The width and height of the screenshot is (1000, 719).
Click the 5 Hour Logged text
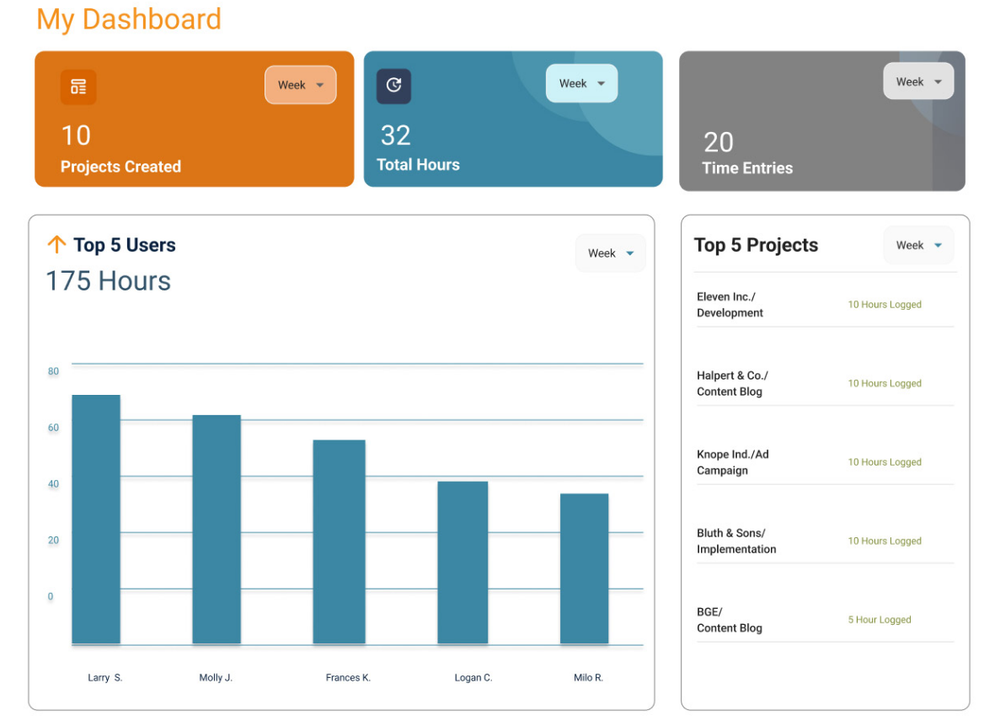pyautogui.click(x=879, y=619)
